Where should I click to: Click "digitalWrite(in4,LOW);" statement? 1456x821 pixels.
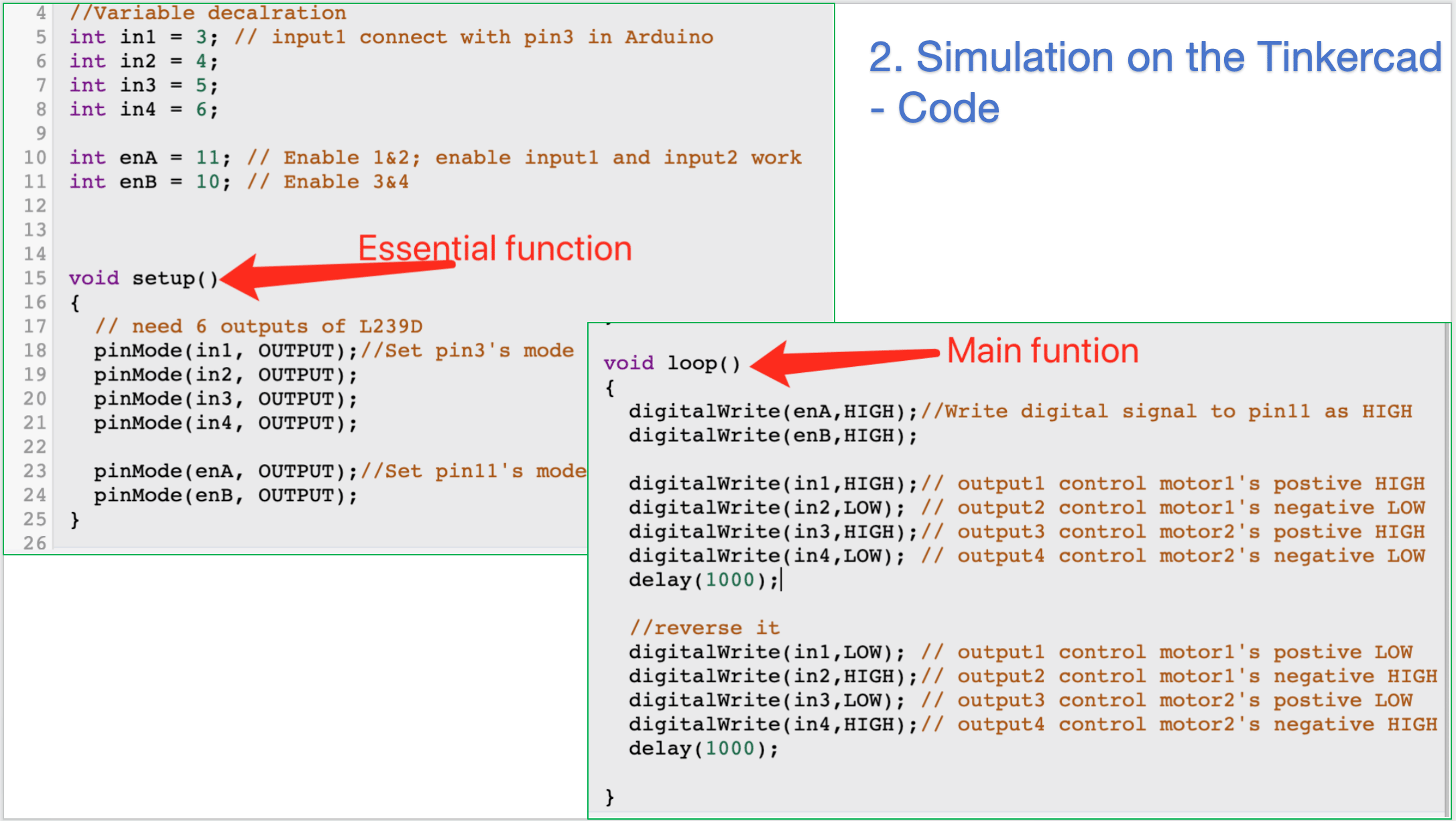click(767, 557)
